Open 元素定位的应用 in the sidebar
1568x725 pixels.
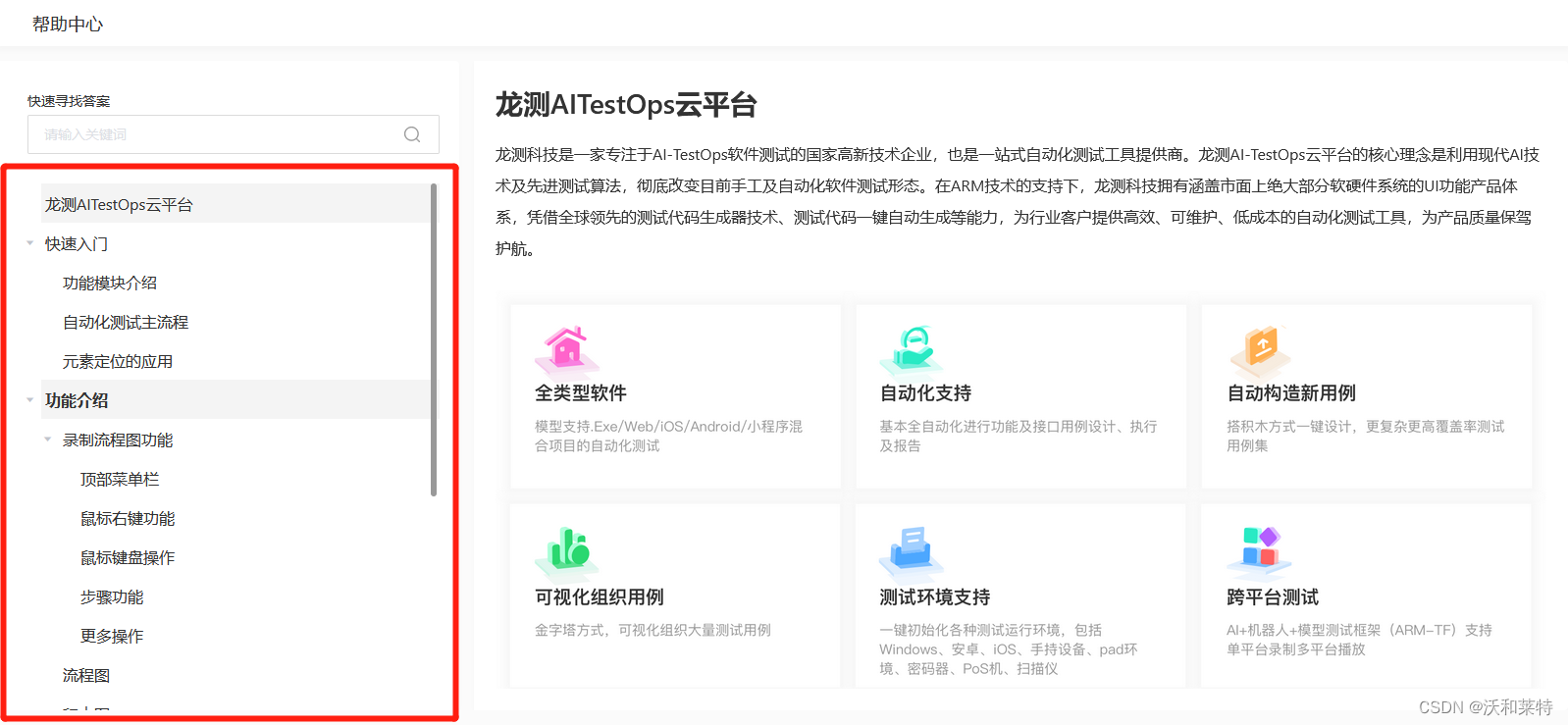pos(118,361)
